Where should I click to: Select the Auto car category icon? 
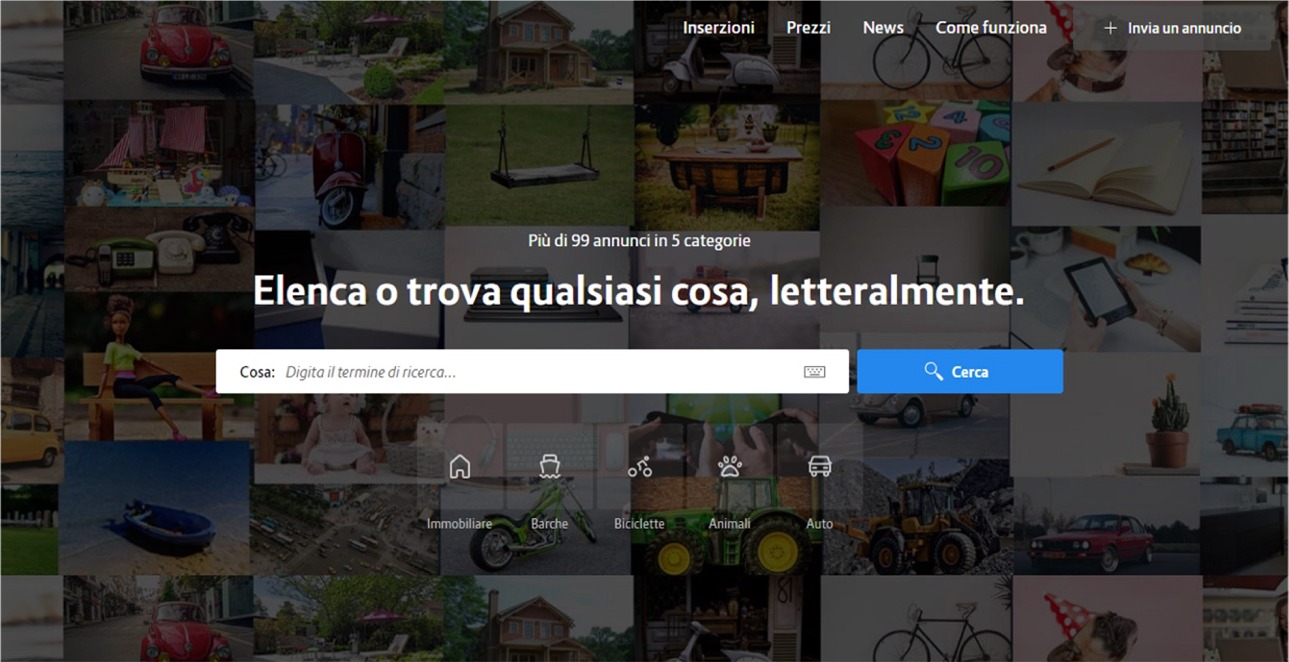820,466
